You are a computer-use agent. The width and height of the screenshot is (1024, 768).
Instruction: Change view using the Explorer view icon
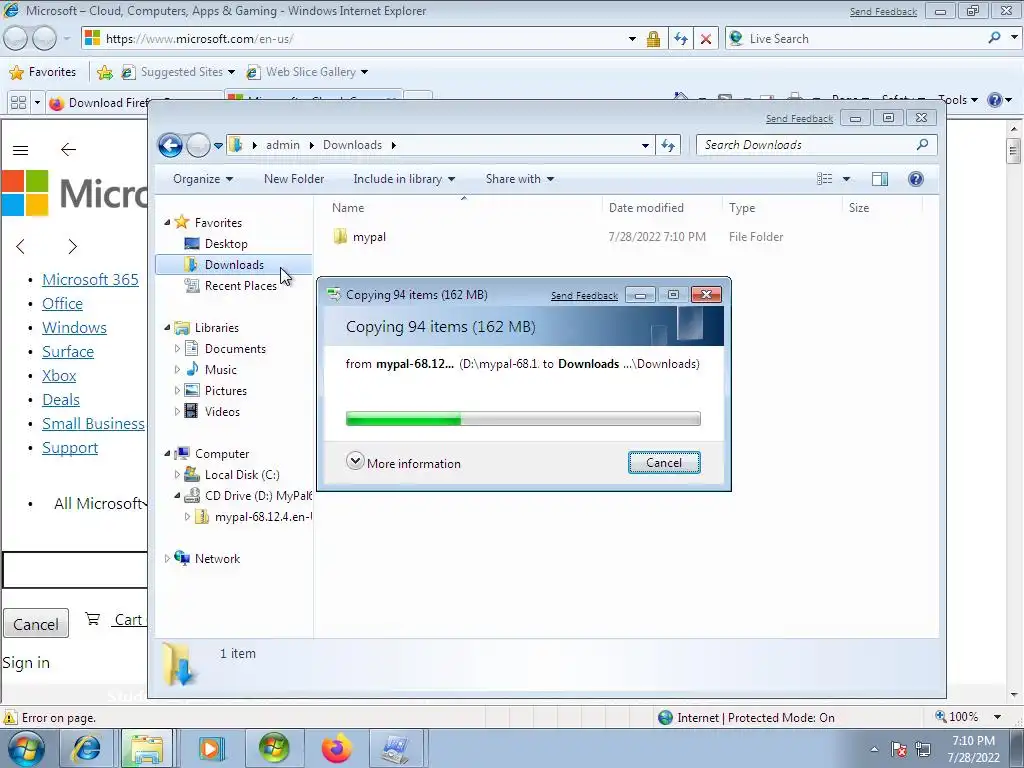click(x=825, y=179)
